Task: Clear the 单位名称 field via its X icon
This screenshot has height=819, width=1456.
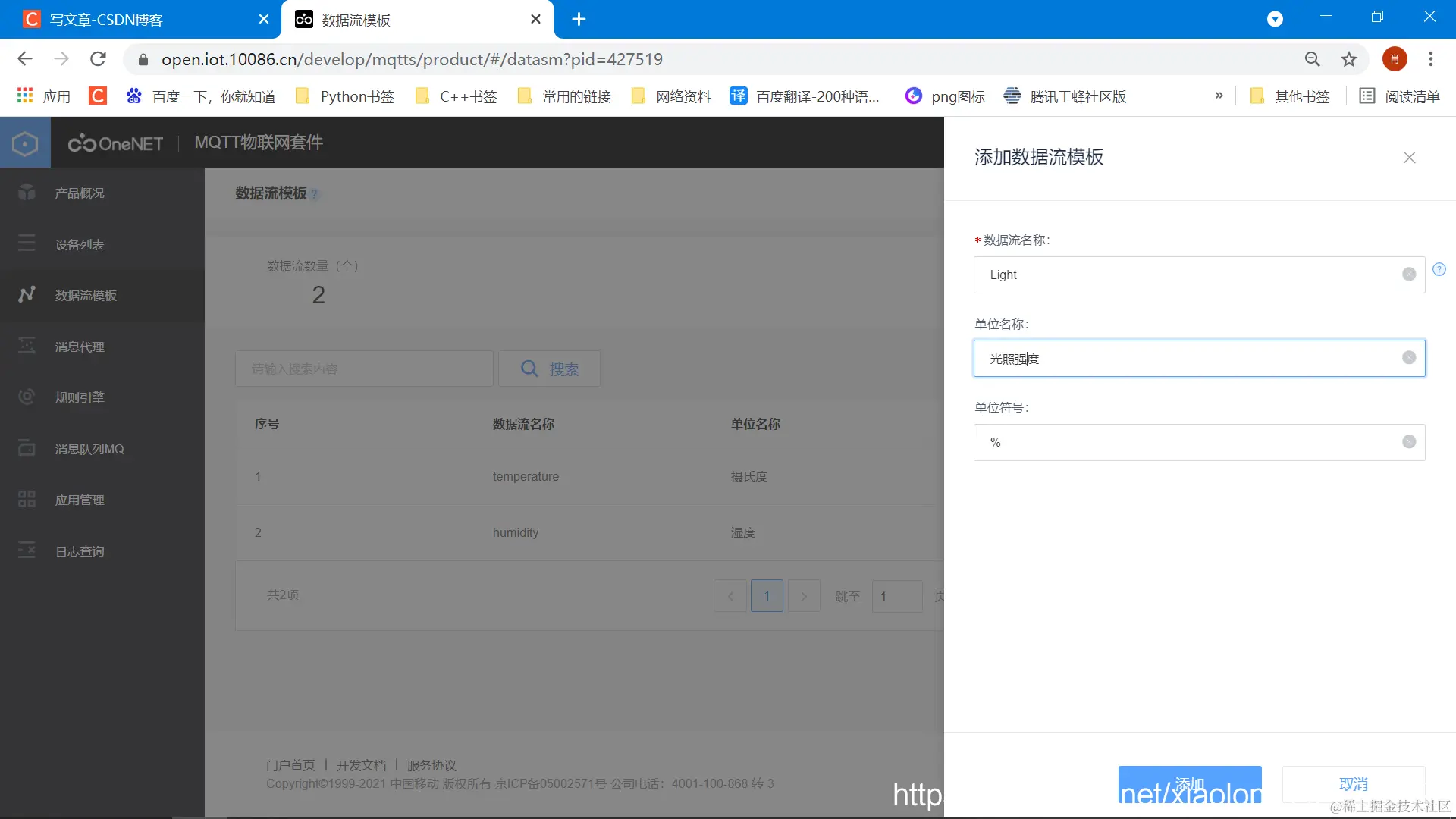Action: 1408,358
